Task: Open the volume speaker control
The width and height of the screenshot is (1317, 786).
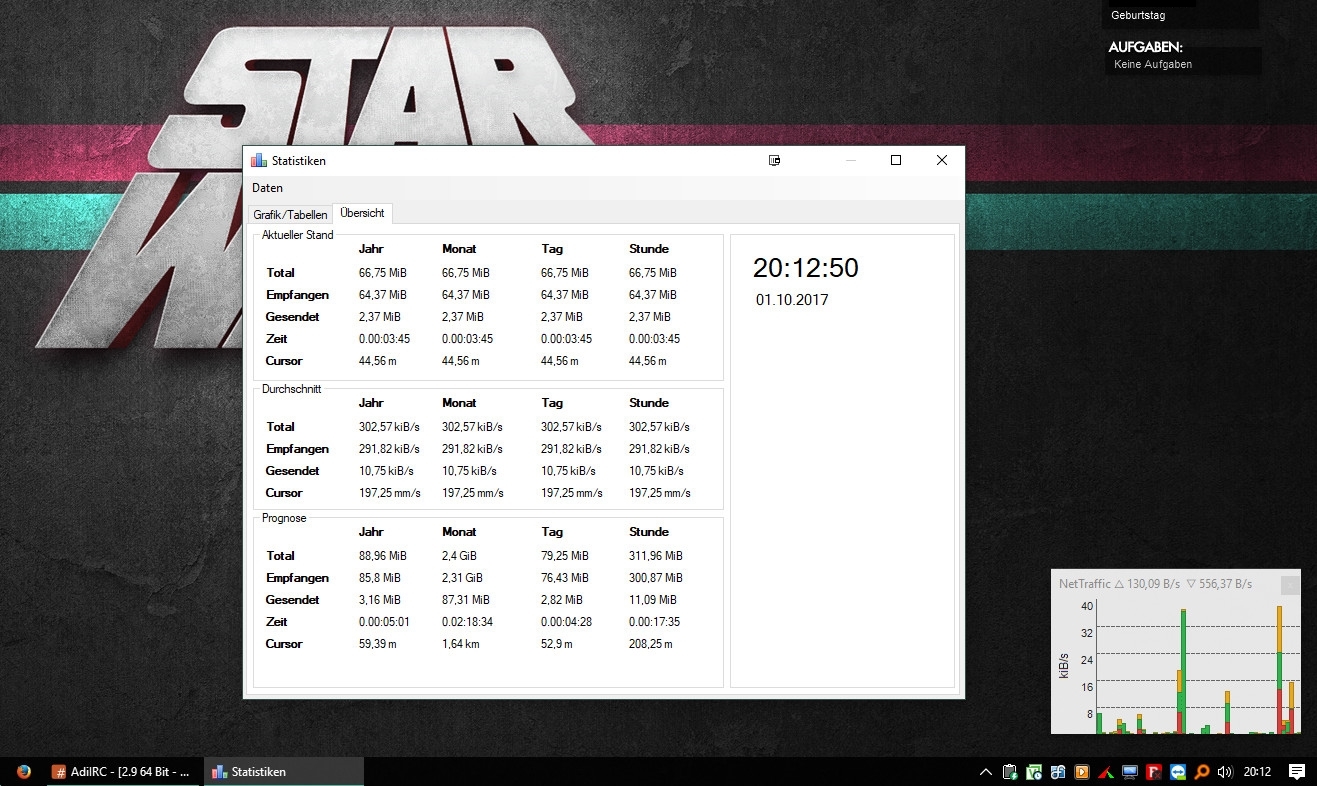Action: pos(1226,771)
